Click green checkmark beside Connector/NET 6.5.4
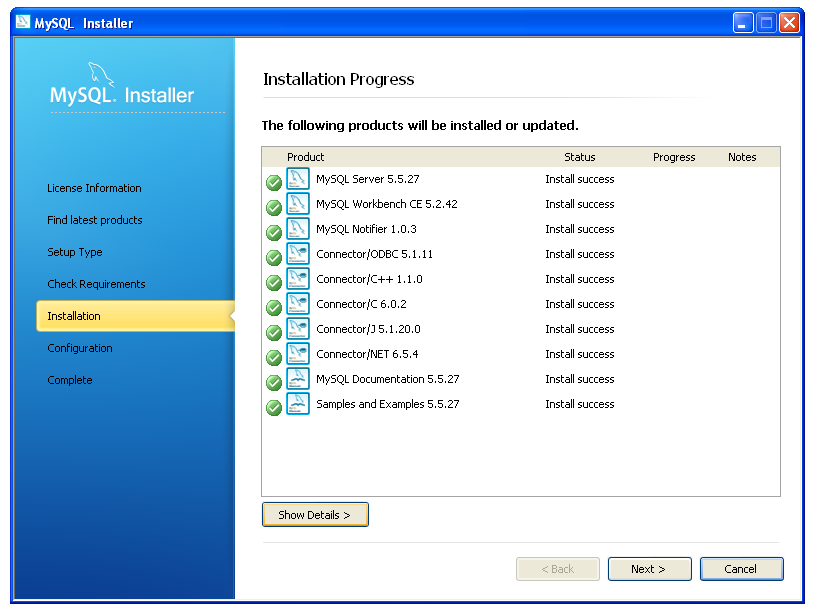 point(274,358)
